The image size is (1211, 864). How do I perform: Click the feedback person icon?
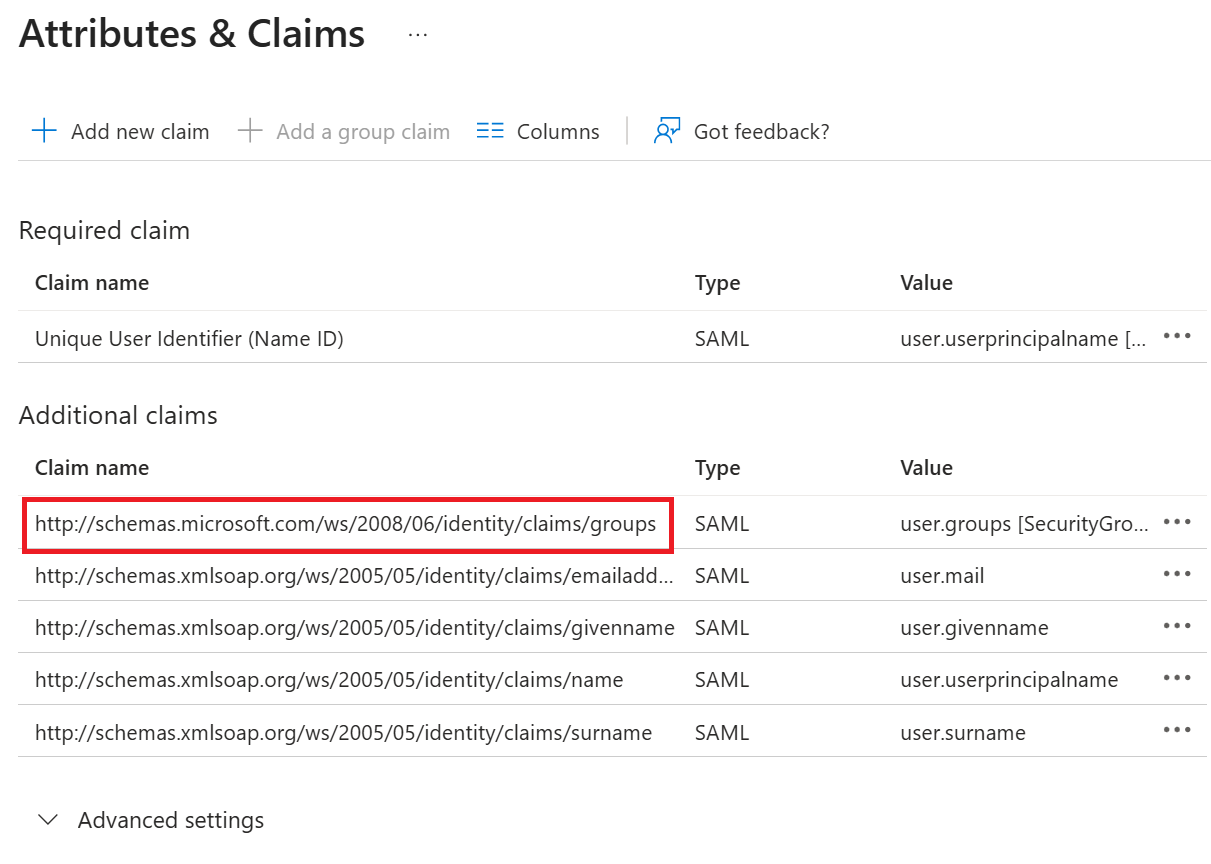click(x=667, y=131)
